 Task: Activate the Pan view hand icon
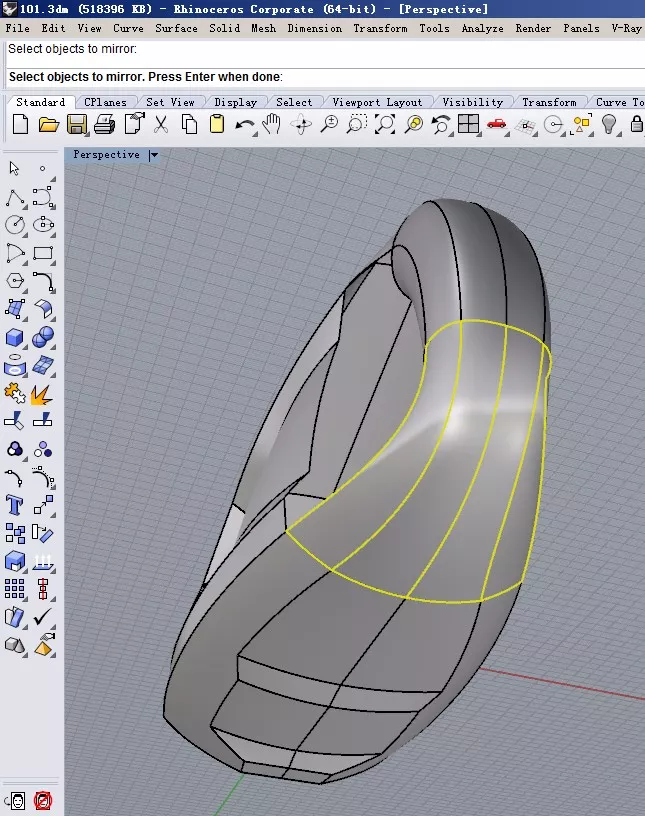[x=272, y=125]
